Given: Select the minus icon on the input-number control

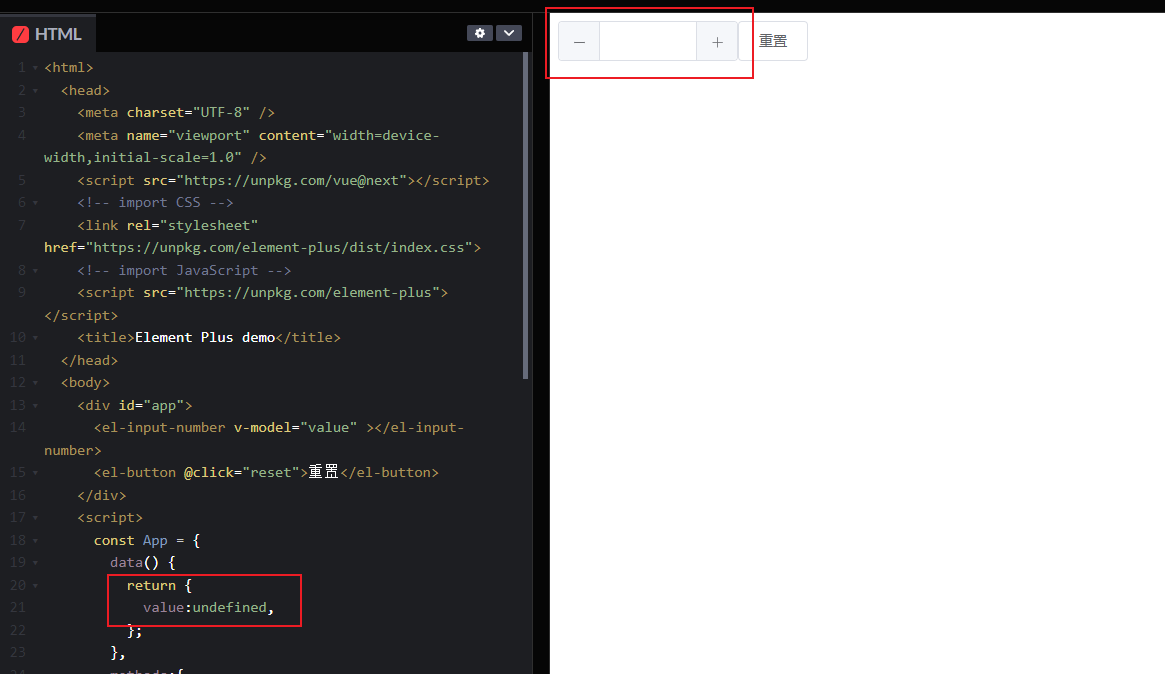Looking at the screenshot, I should coord(578,41).
